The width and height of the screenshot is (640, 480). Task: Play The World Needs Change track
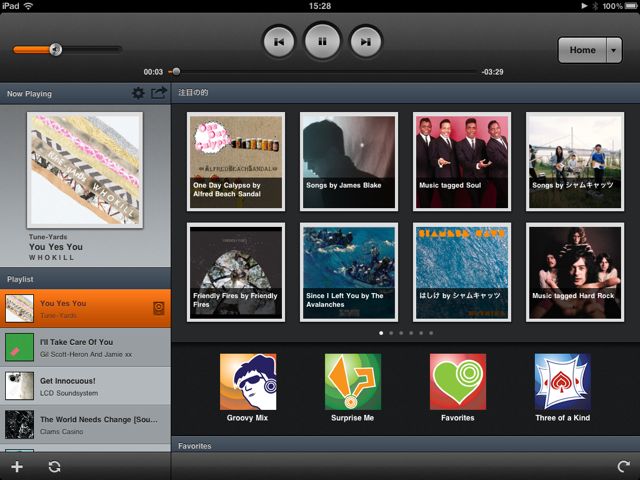coord(85,424)
